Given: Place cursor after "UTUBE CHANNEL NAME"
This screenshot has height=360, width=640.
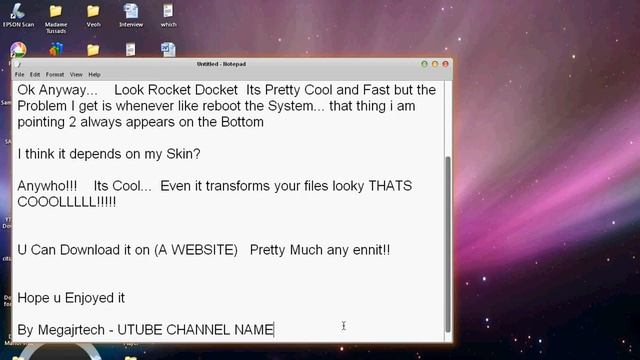Looking at the screenshot, I should (274, 330).
